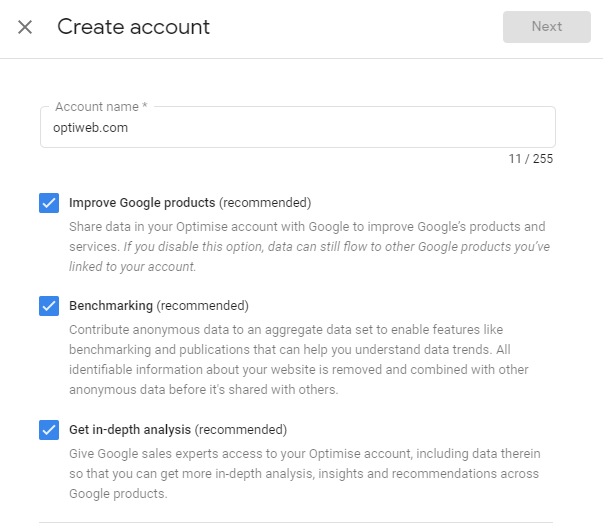
Task: Uncheck the Improve Google products checkbox
Action: pyautogui.click(x=49, y=203)
